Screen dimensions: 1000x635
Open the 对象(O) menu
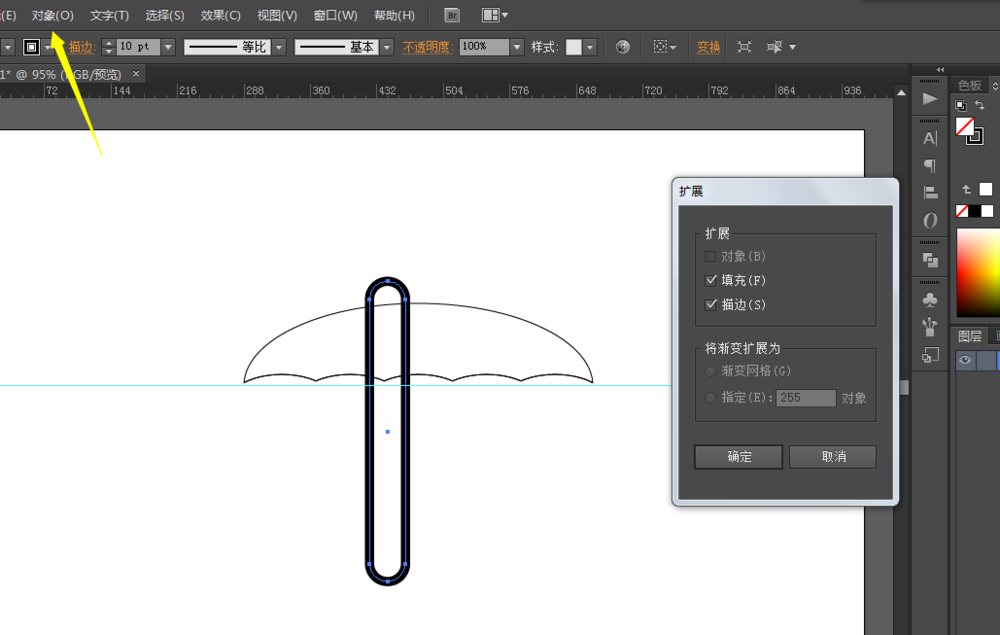[x=52, y=15]
